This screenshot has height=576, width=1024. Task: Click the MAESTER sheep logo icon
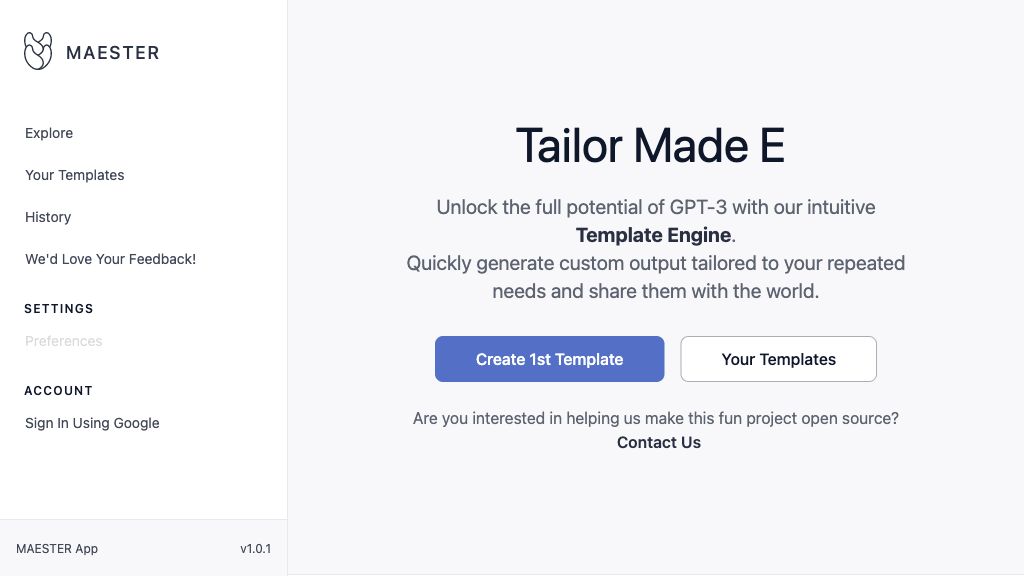[x=38, y=50]
